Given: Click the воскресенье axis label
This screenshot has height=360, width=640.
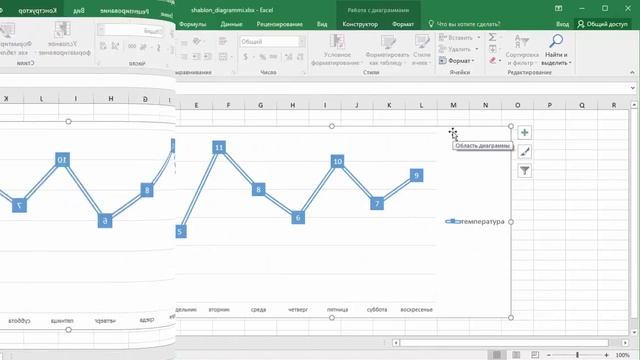Looking at the screenshot, I should [x=416, y=310].
